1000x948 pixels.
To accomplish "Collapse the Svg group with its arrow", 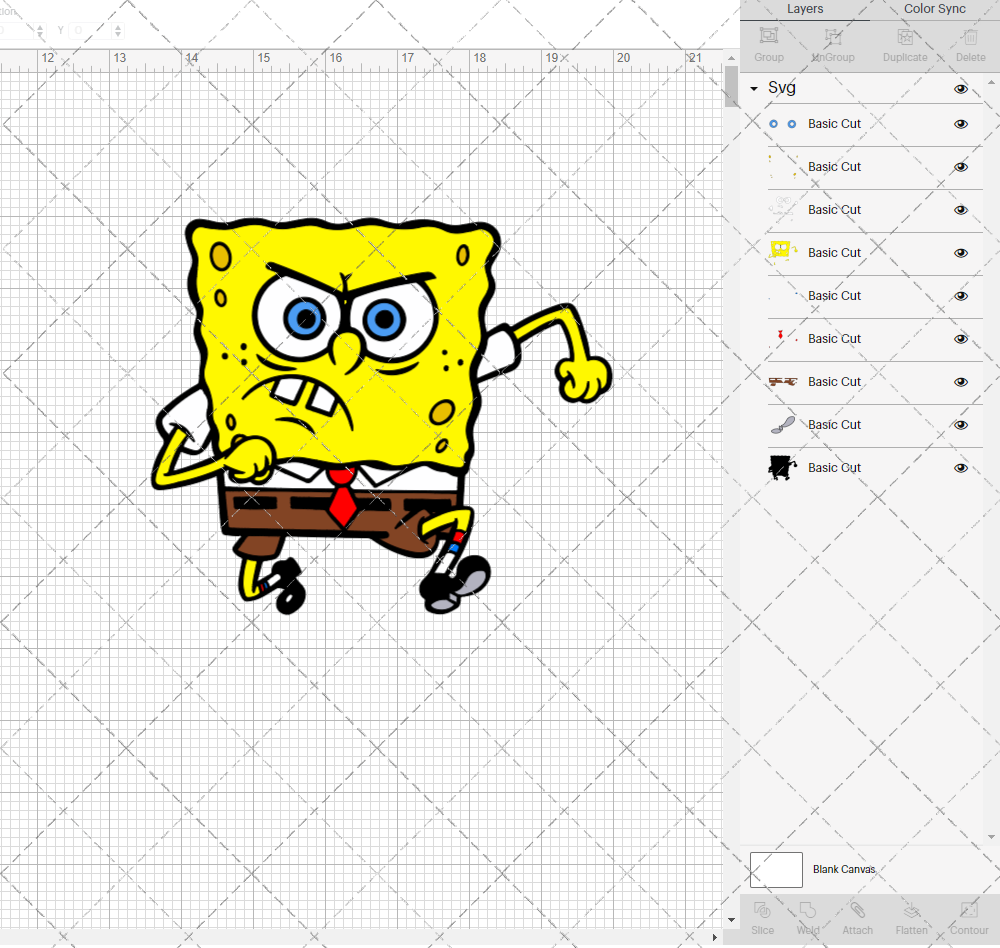I will 754,89.
